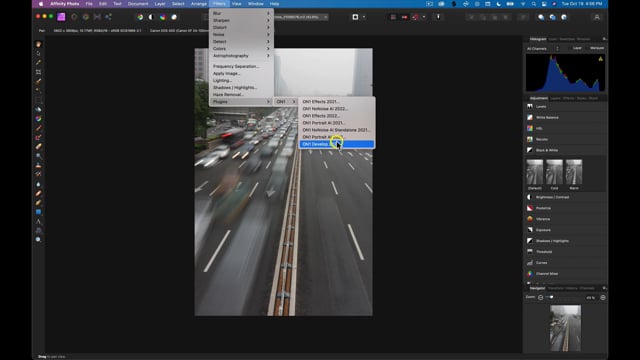The height and width of the screenshot is (360, 640).
Task: Select the View hand tool
Action: 38,44
